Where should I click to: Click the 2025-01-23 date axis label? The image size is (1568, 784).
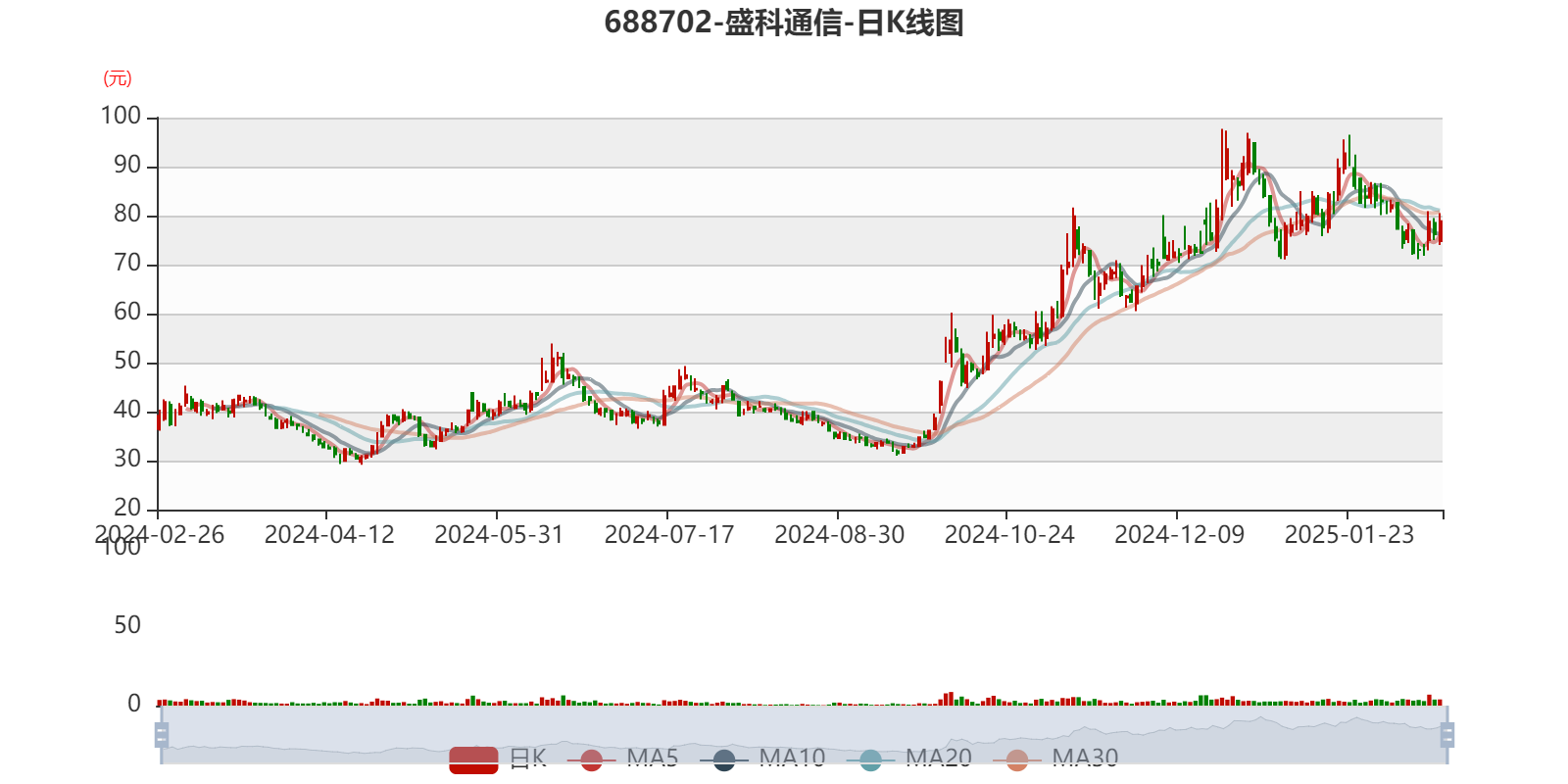[1349, 534]
